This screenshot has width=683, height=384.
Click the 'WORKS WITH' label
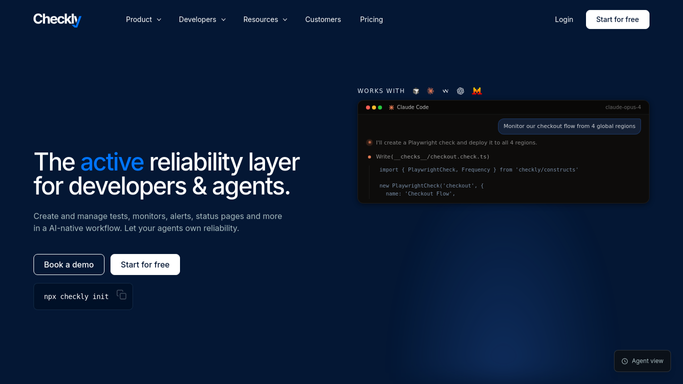381,91
